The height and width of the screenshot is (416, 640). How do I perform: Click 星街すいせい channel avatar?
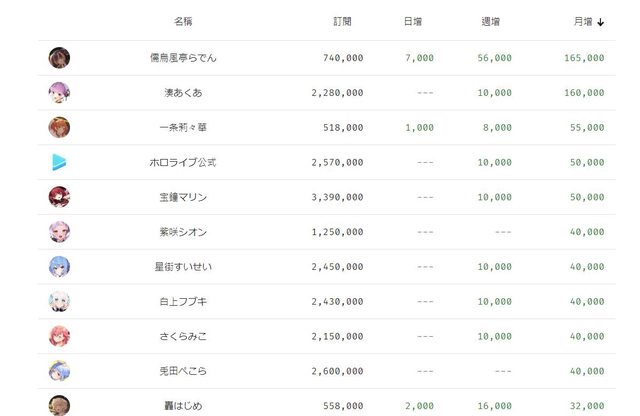[59, 267]
